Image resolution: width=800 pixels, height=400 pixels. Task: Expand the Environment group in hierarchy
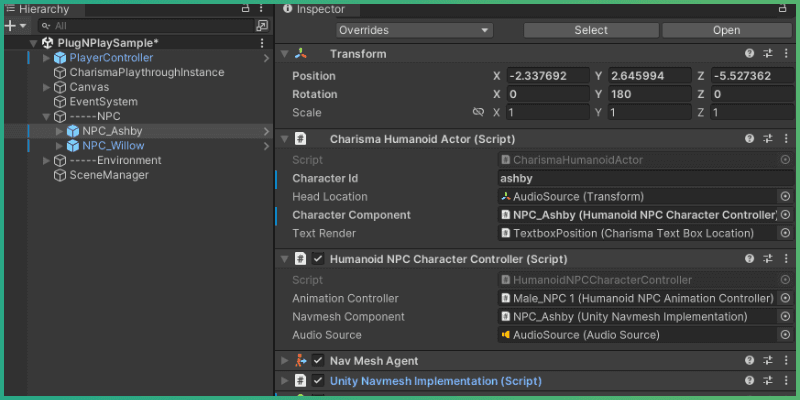click(x=47, y=161)
